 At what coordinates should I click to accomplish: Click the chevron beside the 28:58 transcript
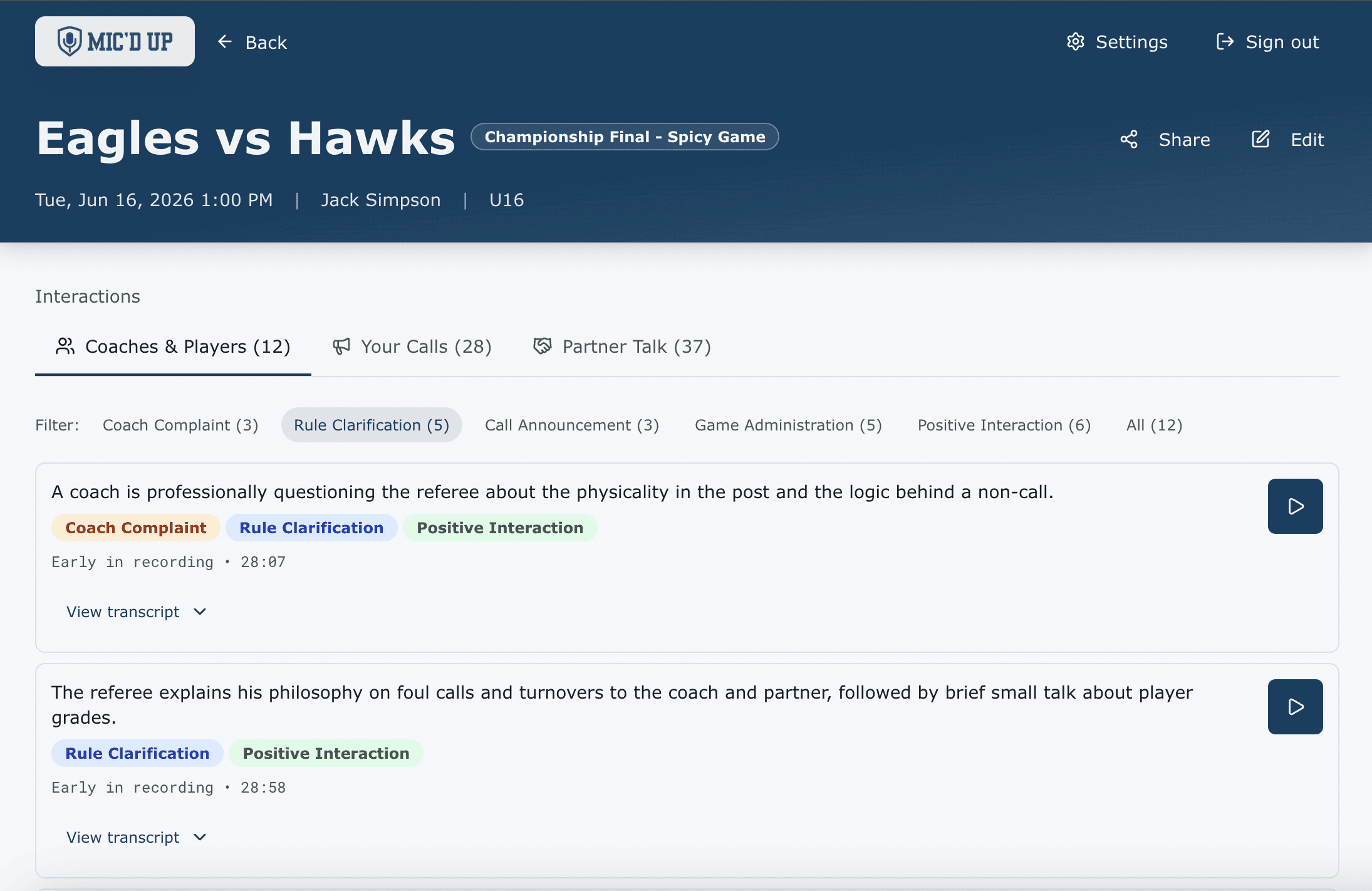tap(200, 837)
